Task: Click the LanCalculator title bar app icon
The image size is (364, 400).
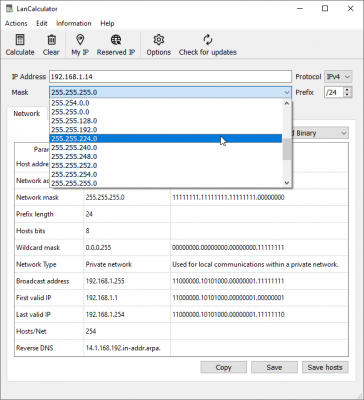Action: [9, 8]
